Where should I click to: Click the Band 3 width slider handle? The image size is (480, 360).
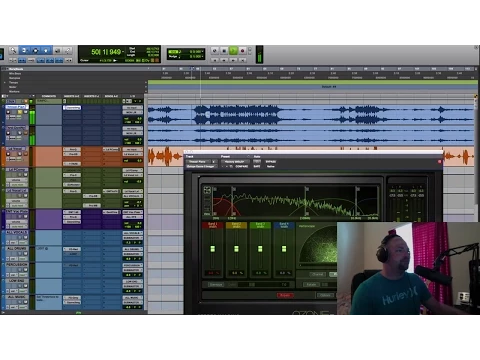pos(260,249)
